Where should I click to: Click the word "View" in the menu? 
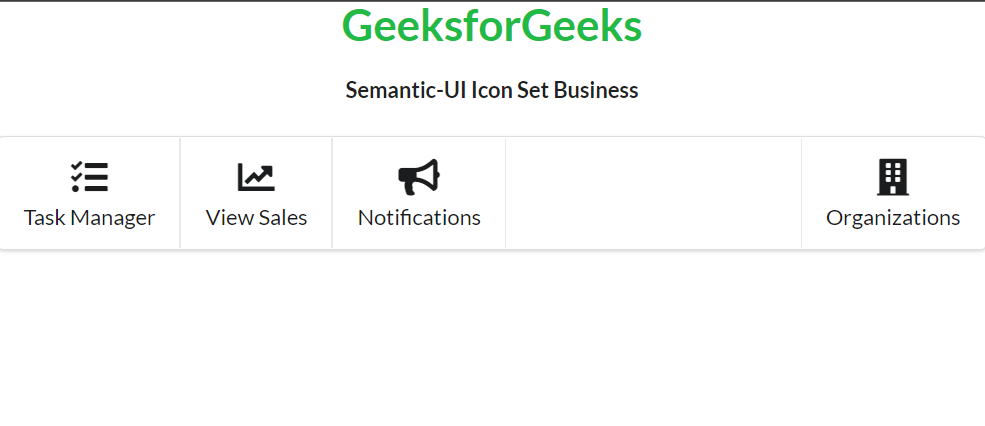point(228,218)
